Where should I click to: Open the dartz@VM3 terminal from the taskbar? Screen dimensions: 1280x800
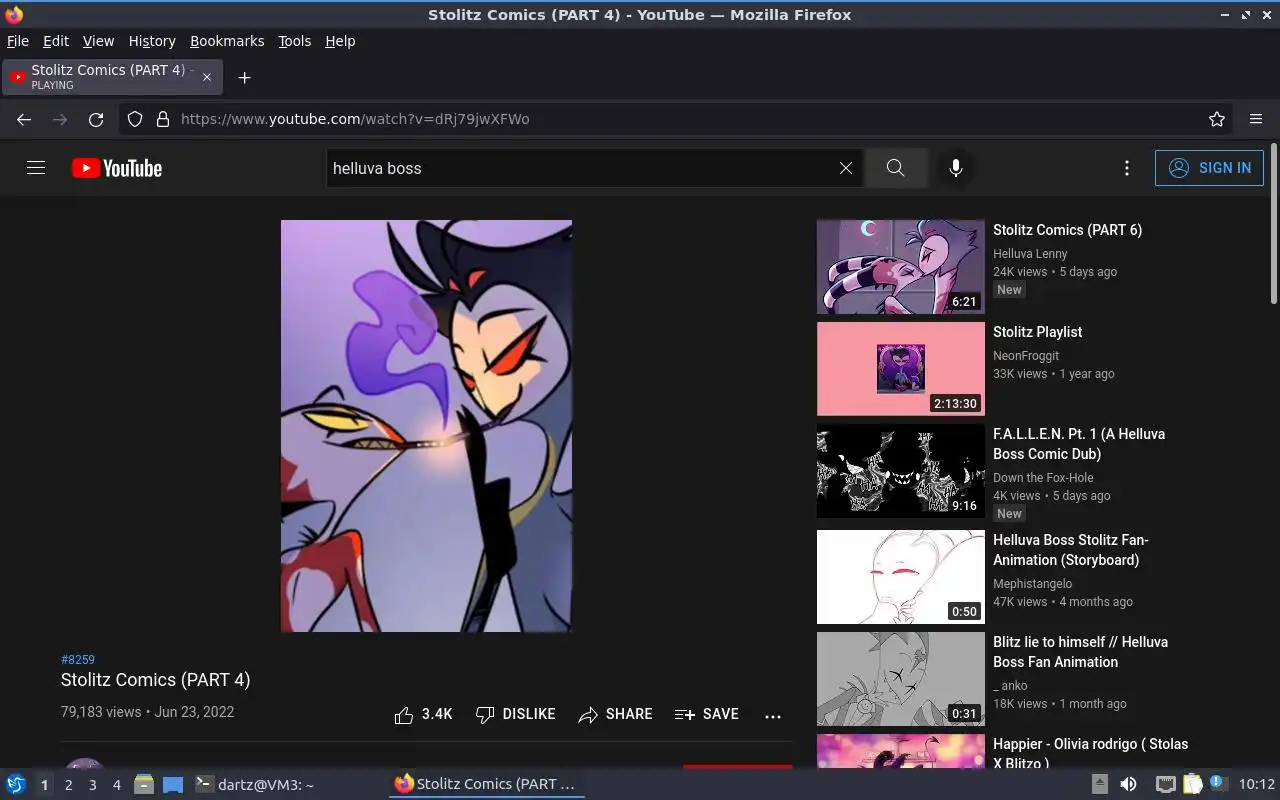[x=253, y=785]
